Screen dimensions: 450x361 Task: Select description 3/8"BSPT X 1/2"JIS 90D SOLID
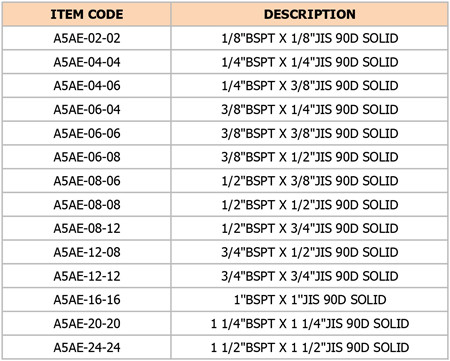tap(310, 157)
